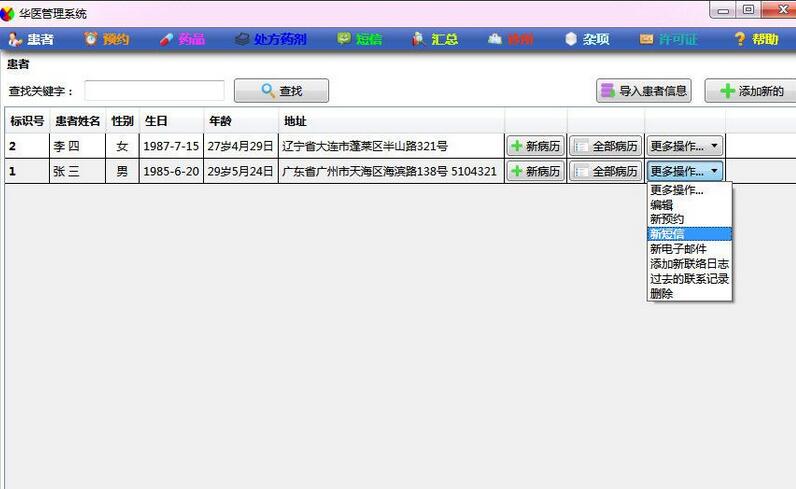796x489 pixels.
Task: Open the 患者 patients module icon
Action: 15,39
